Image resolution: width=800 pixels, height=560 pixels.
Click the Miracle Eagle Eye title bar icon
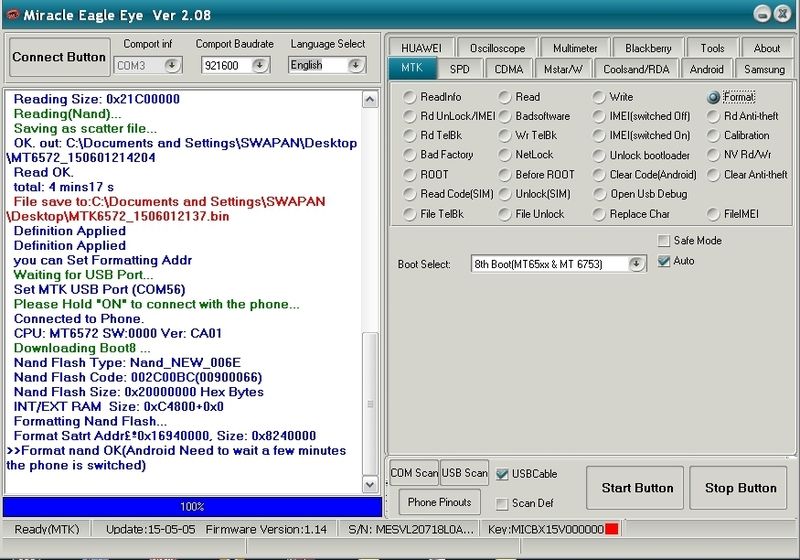point(12,14)
